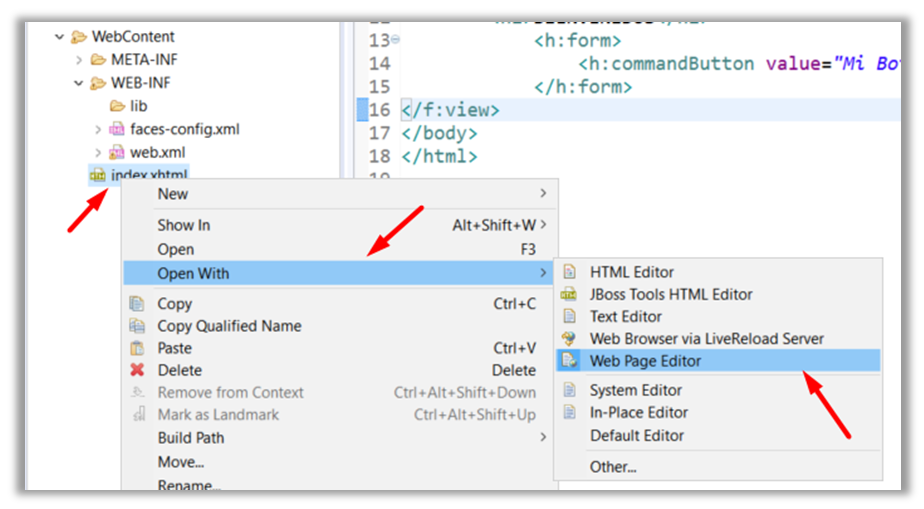The image size is (924, 509).
Task: Expand the faces-config.xml node
Action: click(98, 129)
